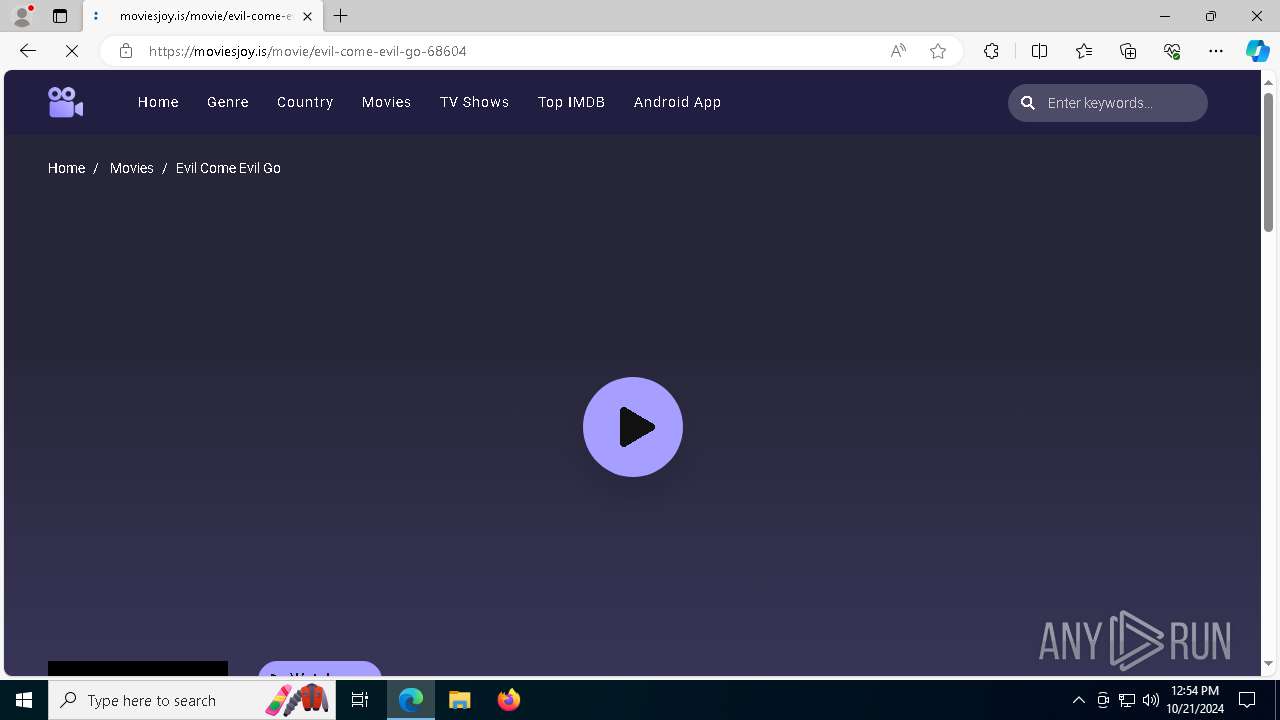The image size is (1280, 720).
Task: Click Evil Come Evil Go breadcrumb
Action: (228, 168)
